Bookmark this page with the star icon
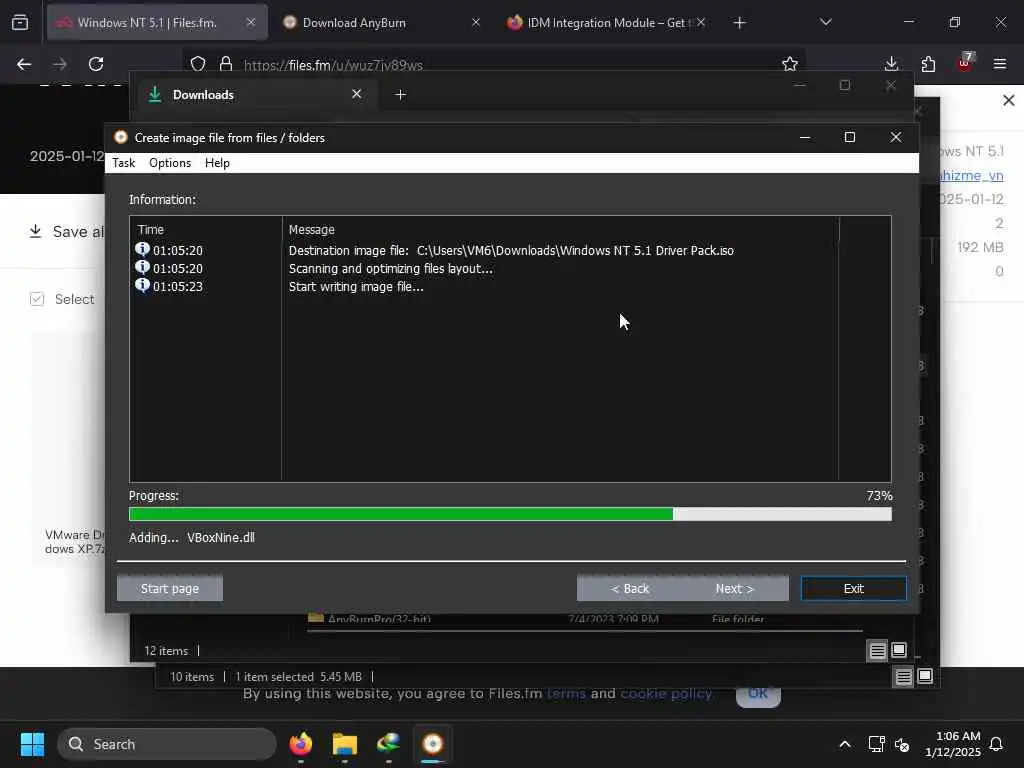Image resolution: width=1024 pixels, height=768 pixels. click(x=790, y=64)
